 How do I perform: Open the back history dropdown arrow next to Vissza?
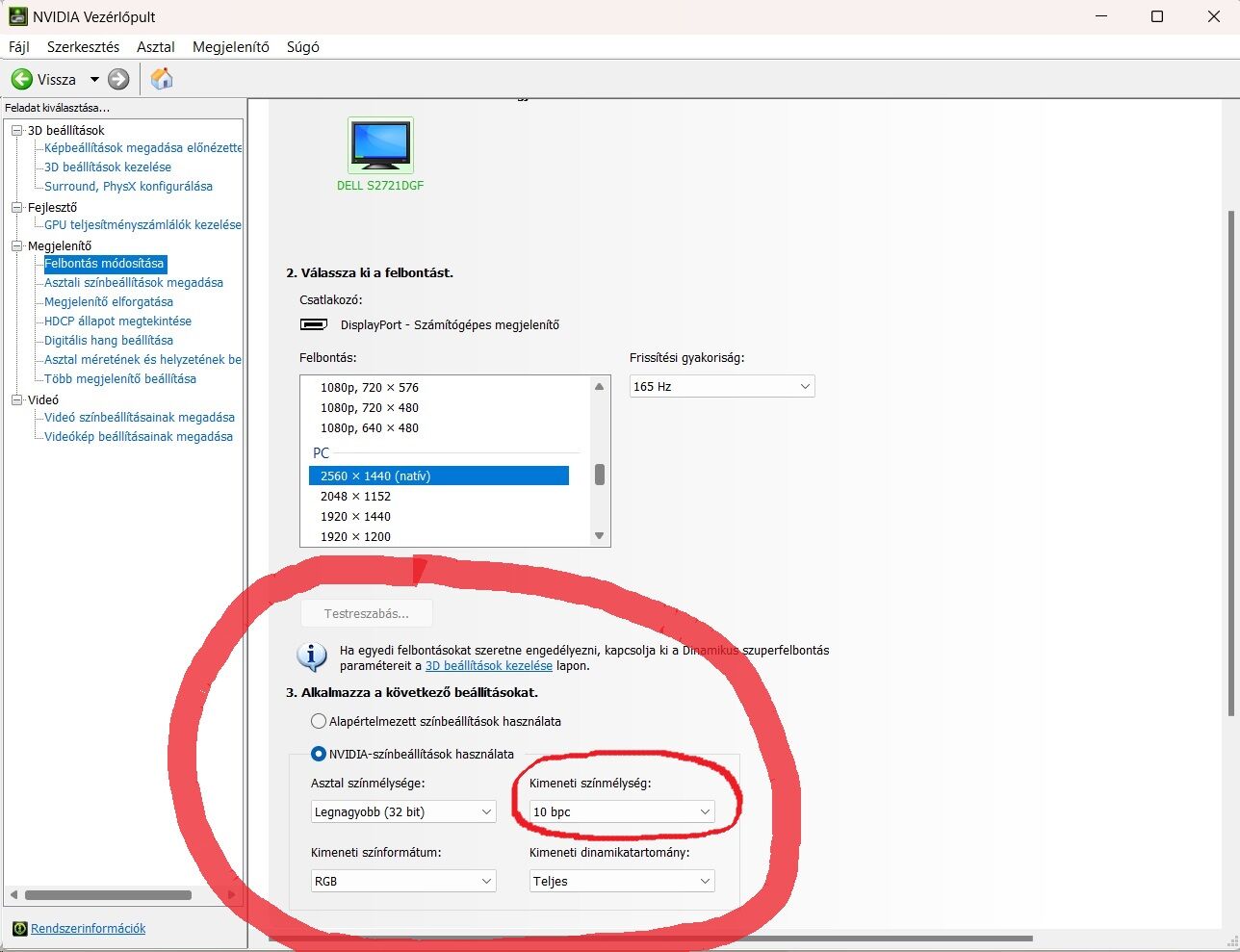click(x=94, y=79)
